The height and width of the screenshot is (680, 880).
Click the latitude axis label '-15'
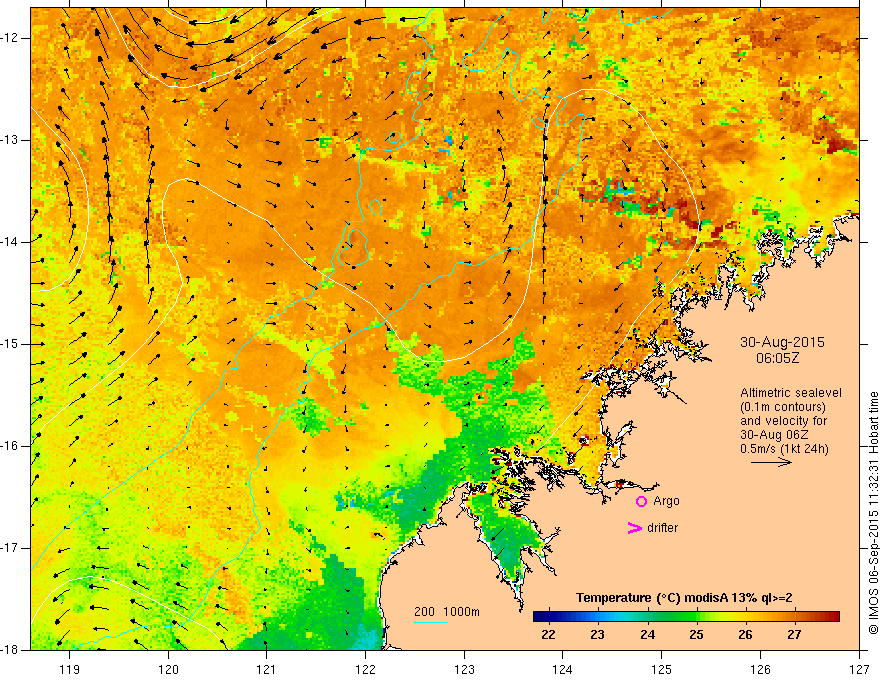click(x=11, y=344)
